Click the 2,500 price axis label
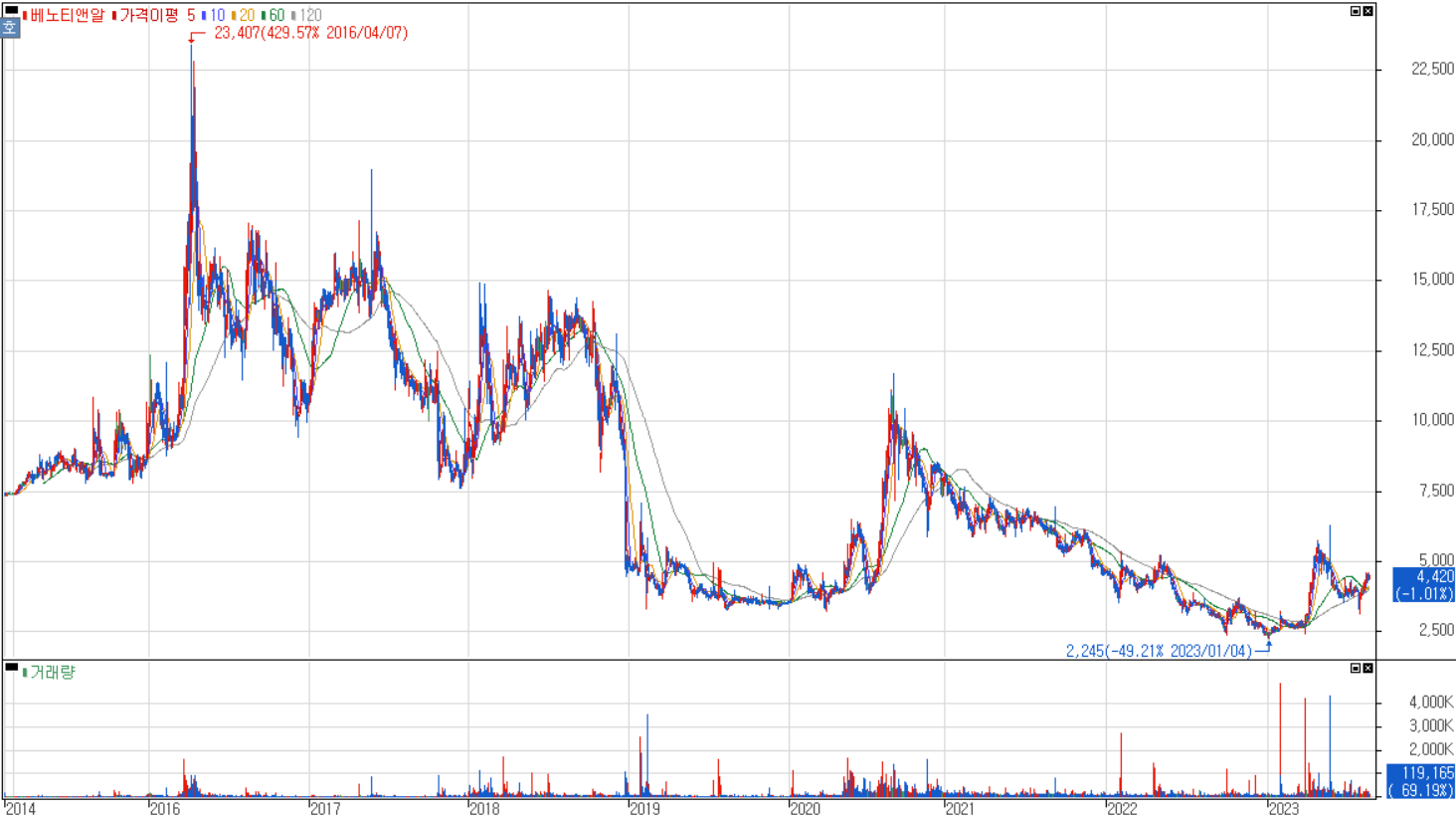Viewport: 1456px width, 818px height. pyautogui.click(x=1436, y=630)
